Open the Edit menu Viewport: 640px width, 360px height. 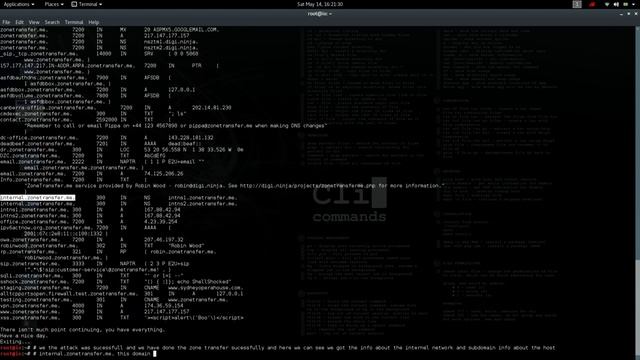pos(19,22)
